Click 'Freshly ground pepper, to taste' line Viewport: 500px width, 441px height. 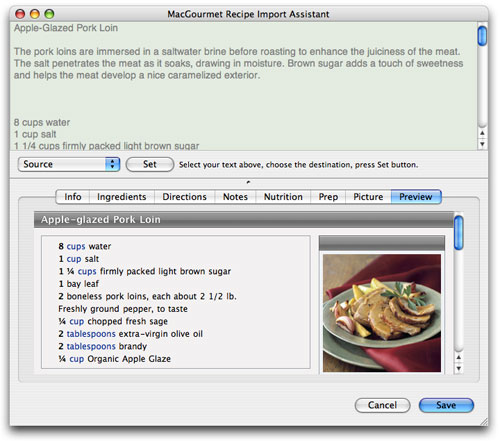(x=123, y=309)
